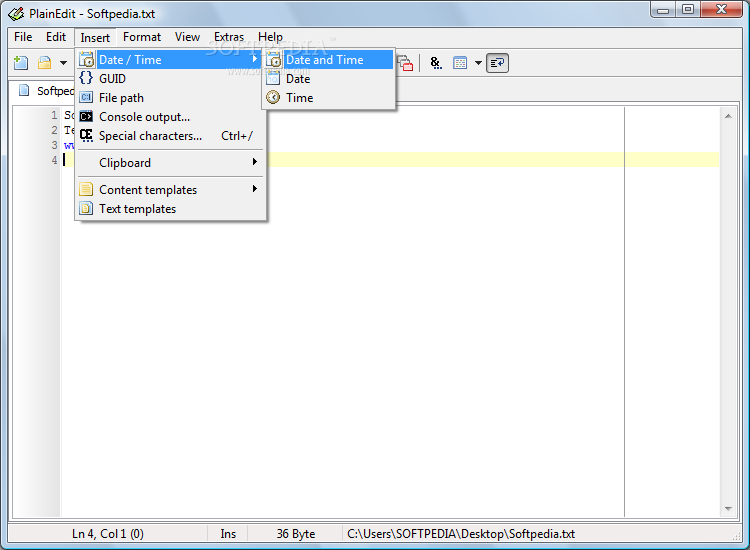
Task: Click the 36 Byte status entry
Action: [x=296, y=534]
